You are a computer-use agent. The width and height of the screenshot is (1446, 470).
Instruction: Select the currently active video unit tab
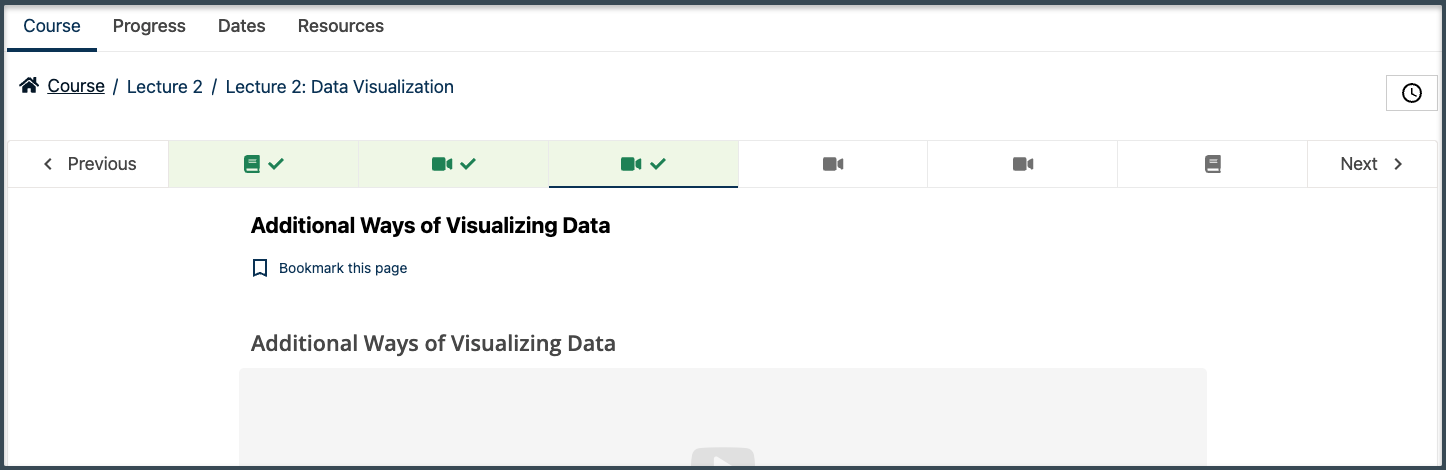click(643, 164)
